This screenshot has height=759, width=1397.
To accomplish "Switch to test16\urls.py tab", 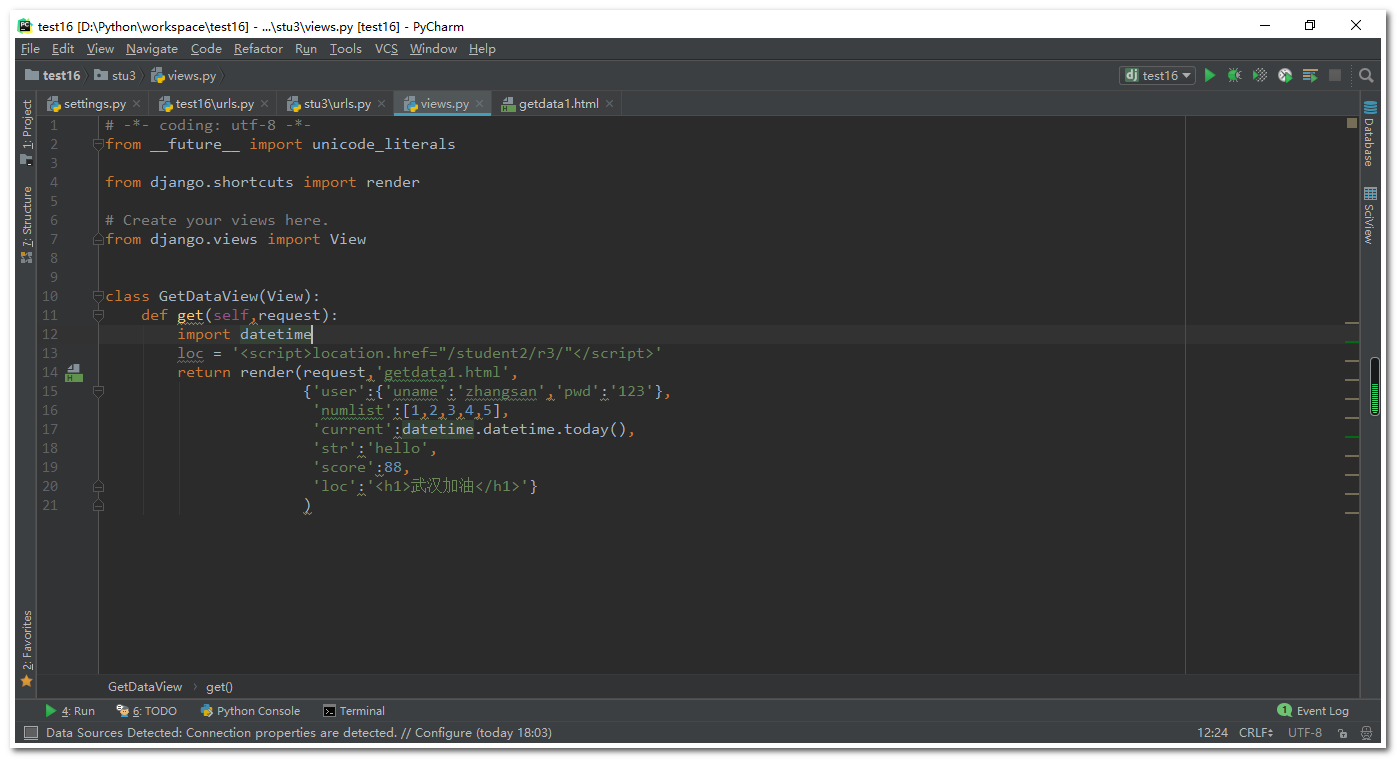I will tap(214, 104).
